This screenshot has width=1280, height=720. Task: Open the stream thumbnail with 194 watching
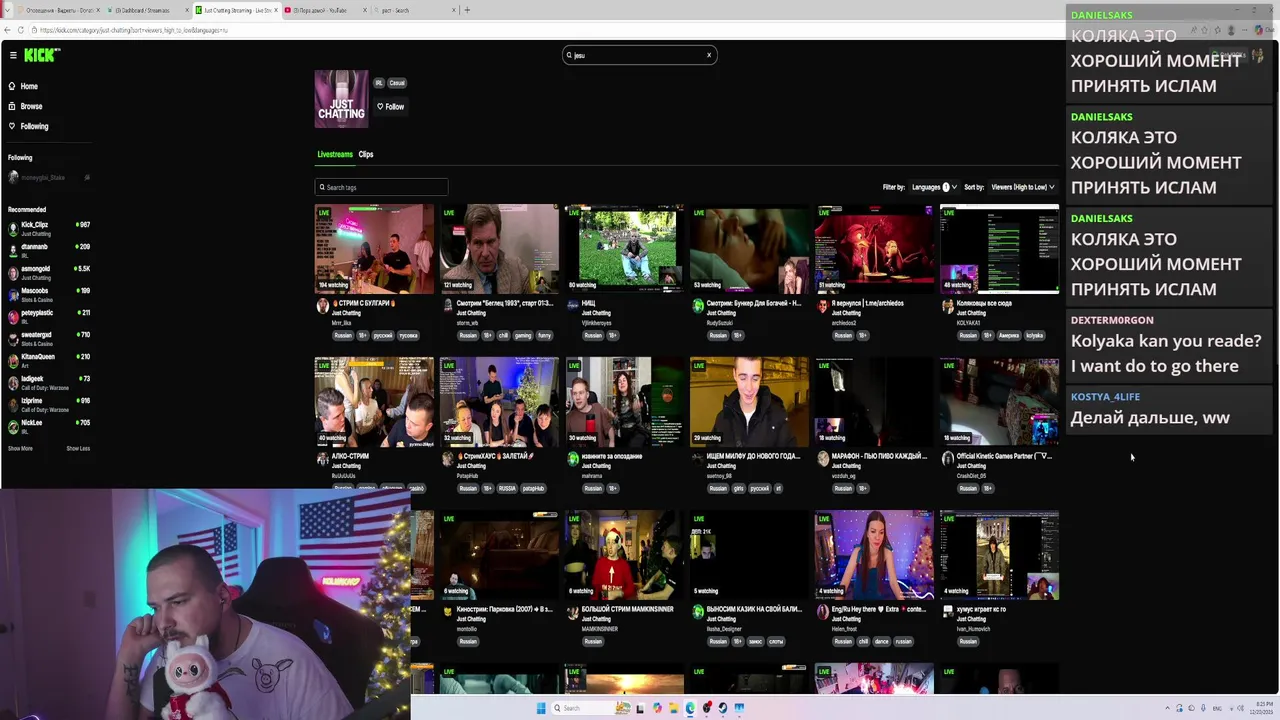[374, 248]
